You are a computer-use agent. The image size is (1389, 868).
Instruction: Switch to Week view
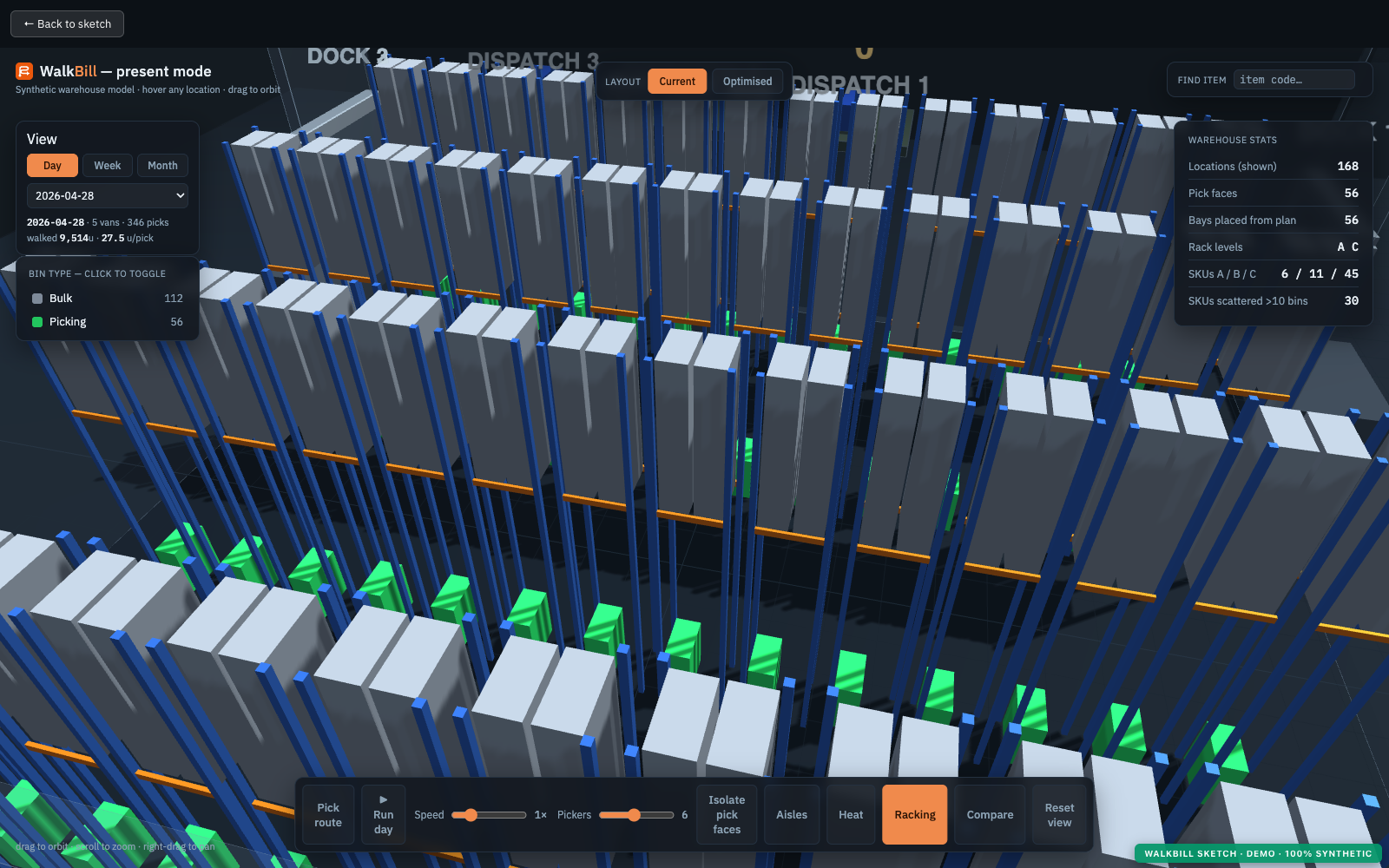[x=108, y=166]
